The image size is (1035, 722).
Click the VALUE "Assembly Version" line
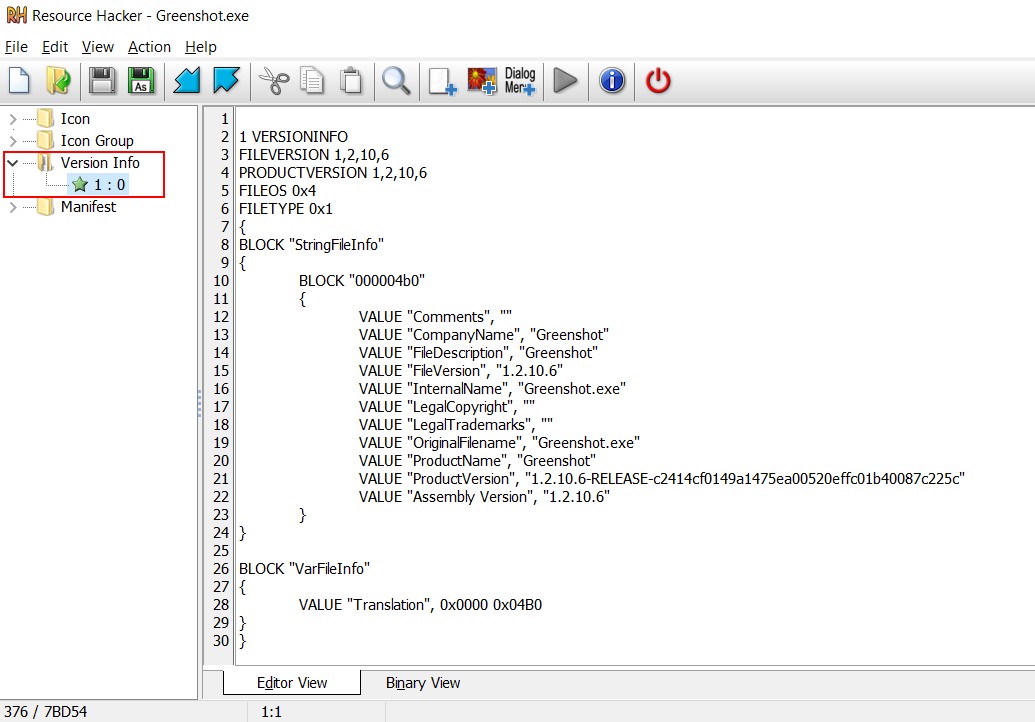[x=484, y=496]
